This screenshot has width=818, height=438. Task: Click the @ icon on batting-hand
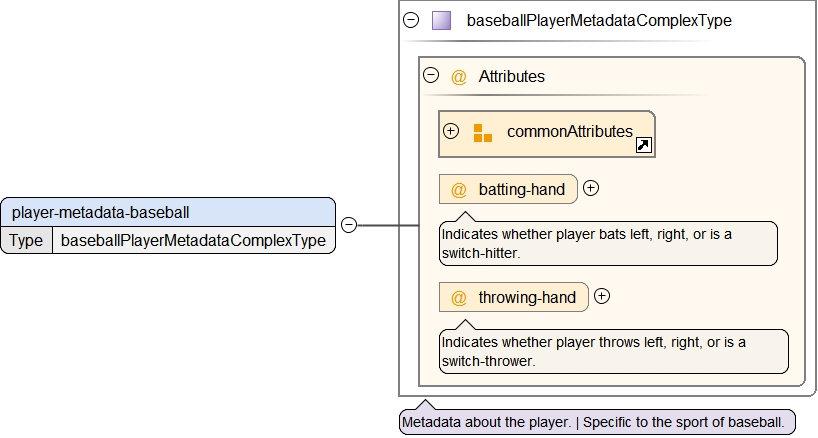(x=459, y=189)
